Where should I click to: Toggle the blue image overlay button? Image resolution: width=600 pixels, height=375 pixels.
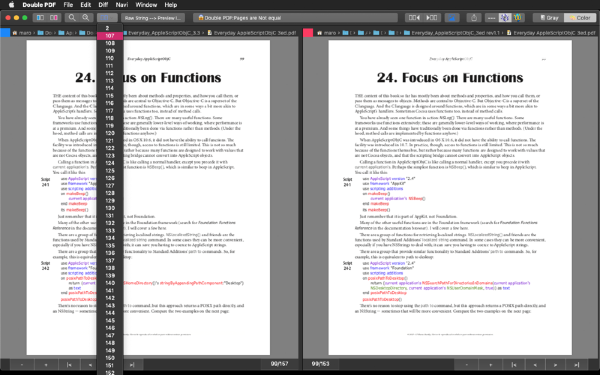click(x=452, y=18)
